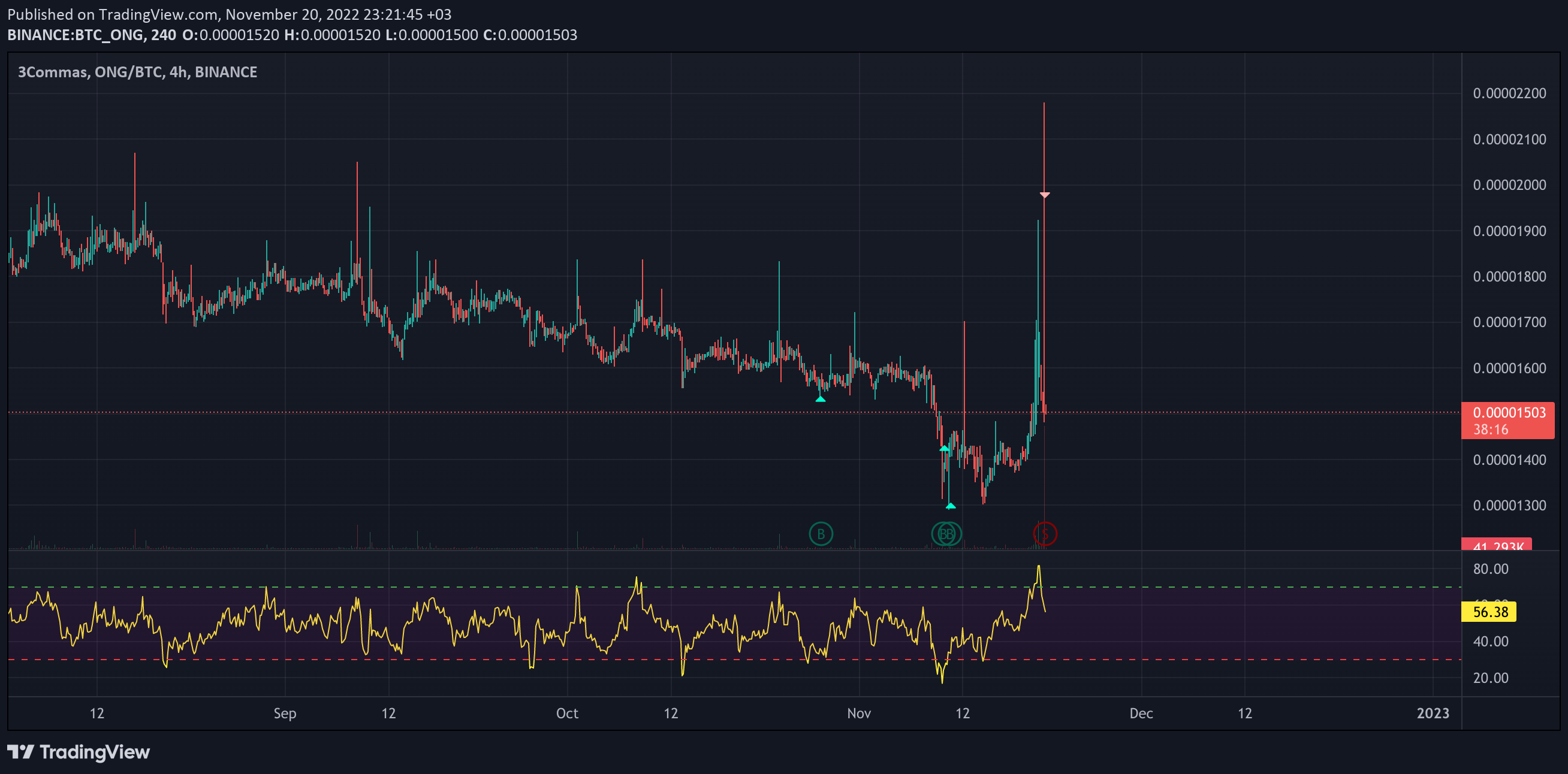Click the 38:16 candle countdown timer
This screenshot has width=1568, height=774.
1491,430
